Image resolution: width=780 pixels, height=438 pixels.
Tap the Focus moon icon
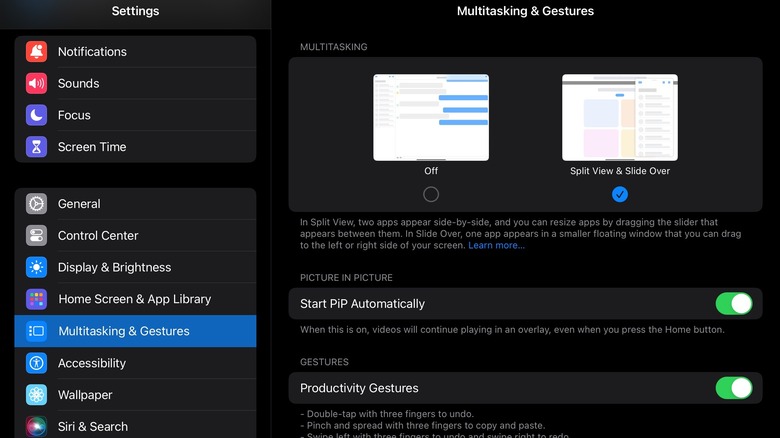click(37, 115)
